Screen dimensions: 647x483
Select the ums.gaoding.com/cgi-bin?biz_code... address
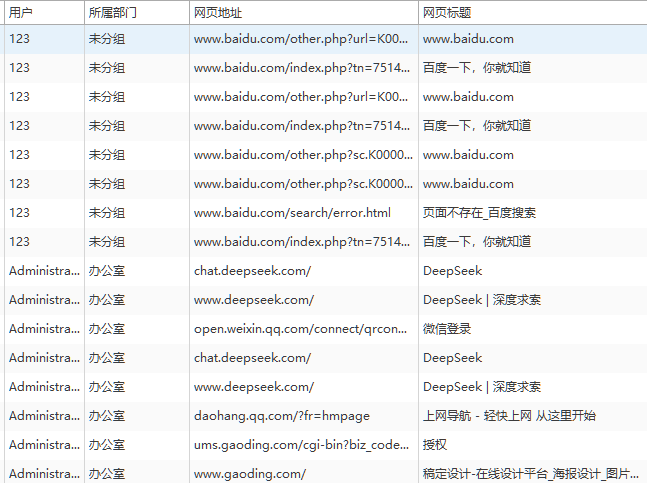(x=301, y=445)
